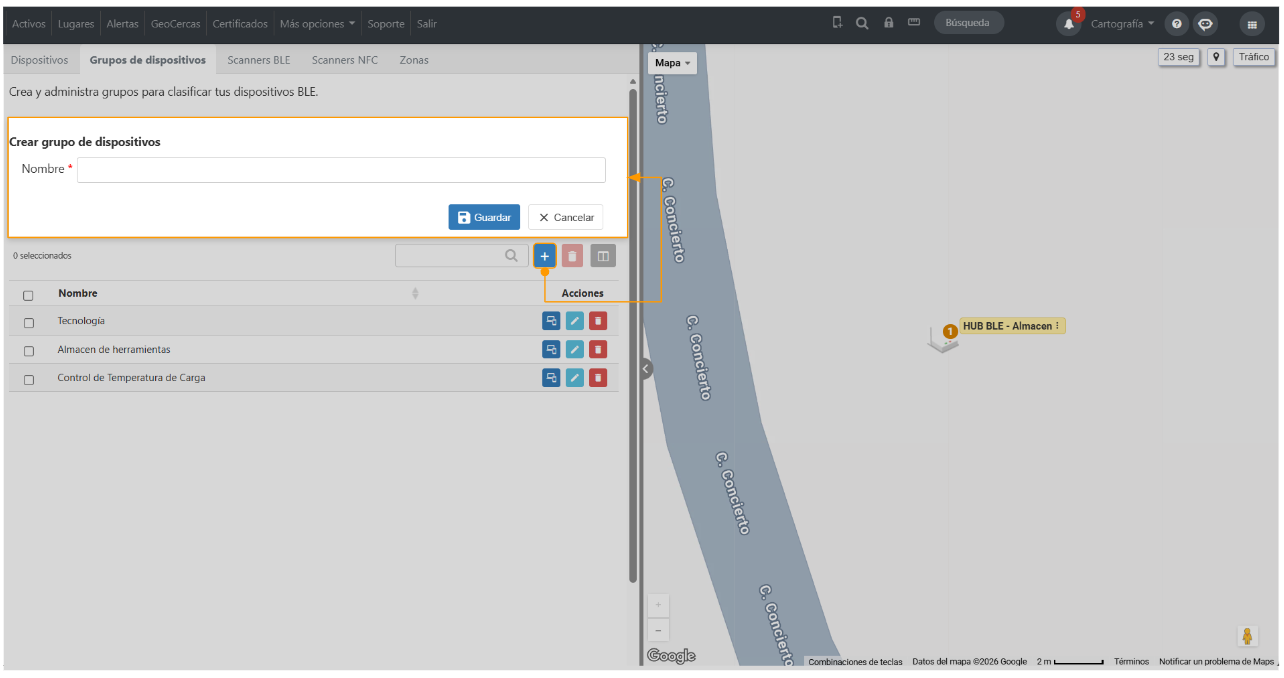Click the bulk delete trash icon above the table

pos(572,256)
